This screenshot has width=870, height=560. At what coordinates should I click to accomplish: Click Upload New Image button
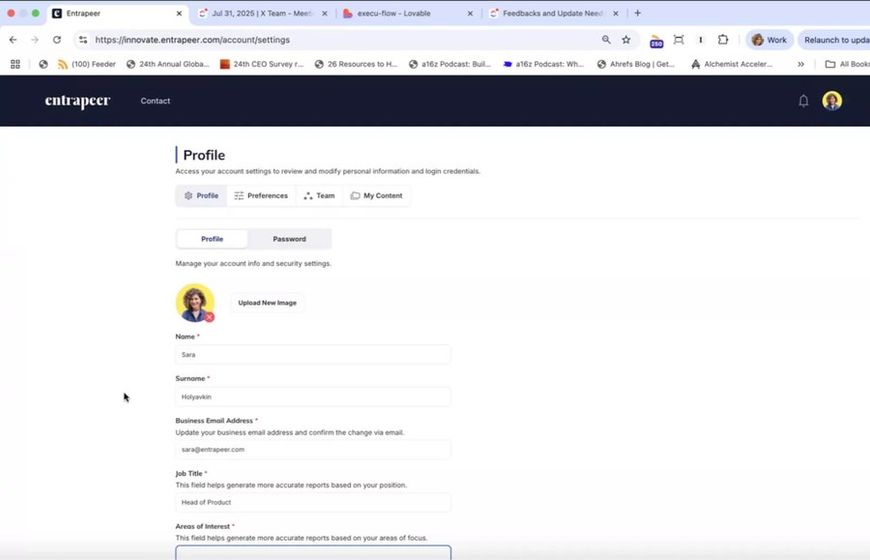tap(267, 303)
